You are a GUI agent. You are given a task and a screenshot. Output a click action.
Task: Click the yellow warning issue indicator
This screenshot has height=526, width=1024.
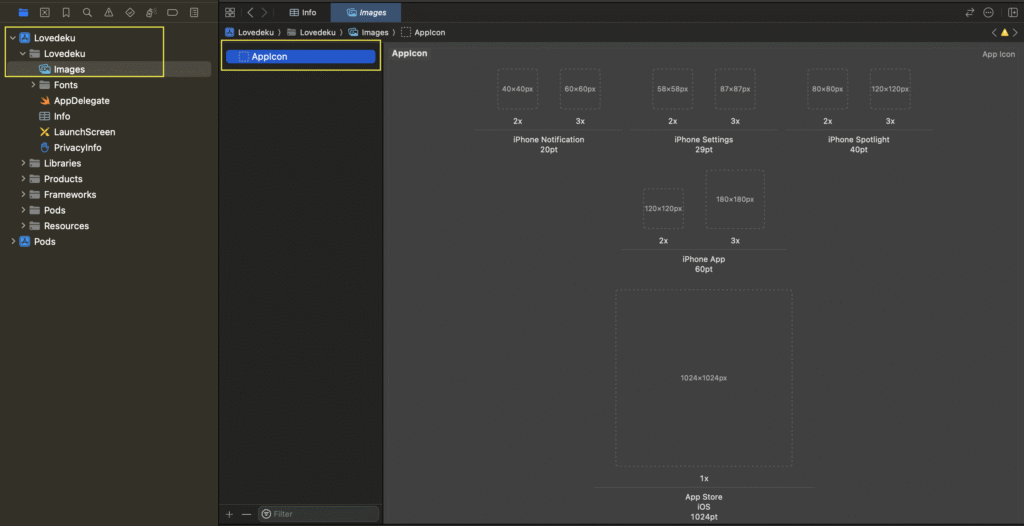pos(1004,33)
